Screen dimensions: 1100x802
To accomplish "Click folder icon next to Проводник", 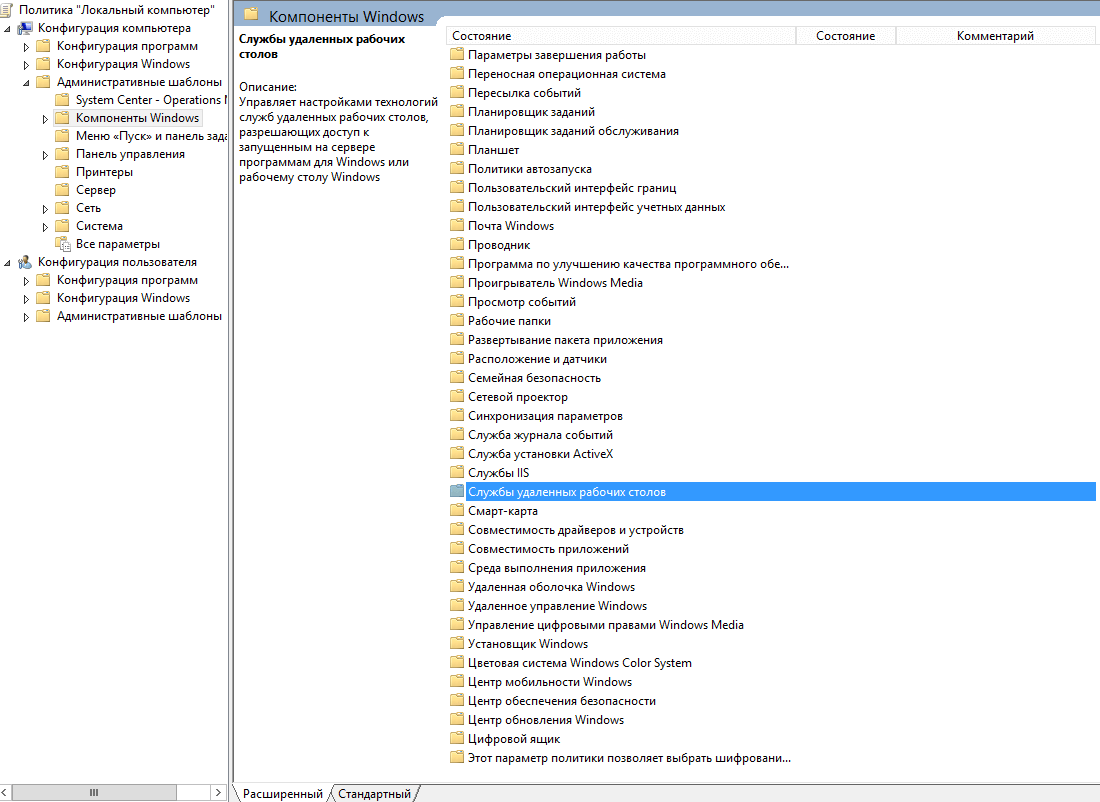I will click(457, 244).
